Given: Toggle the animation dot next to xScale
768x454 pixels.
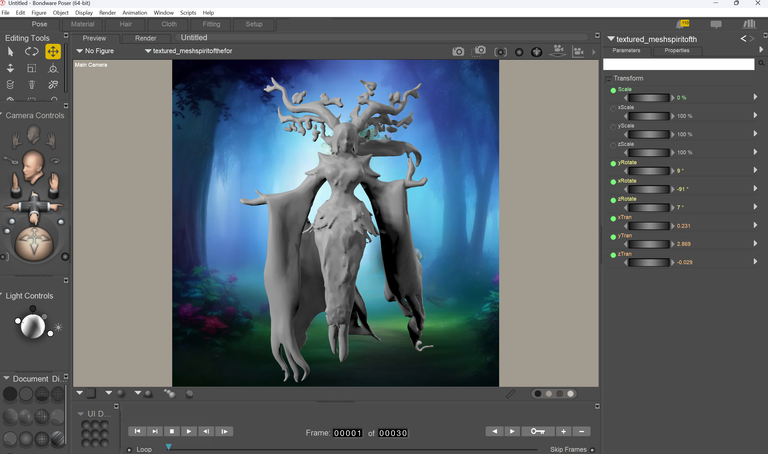Looking at the screenshot, I should (x=613, y=108).
